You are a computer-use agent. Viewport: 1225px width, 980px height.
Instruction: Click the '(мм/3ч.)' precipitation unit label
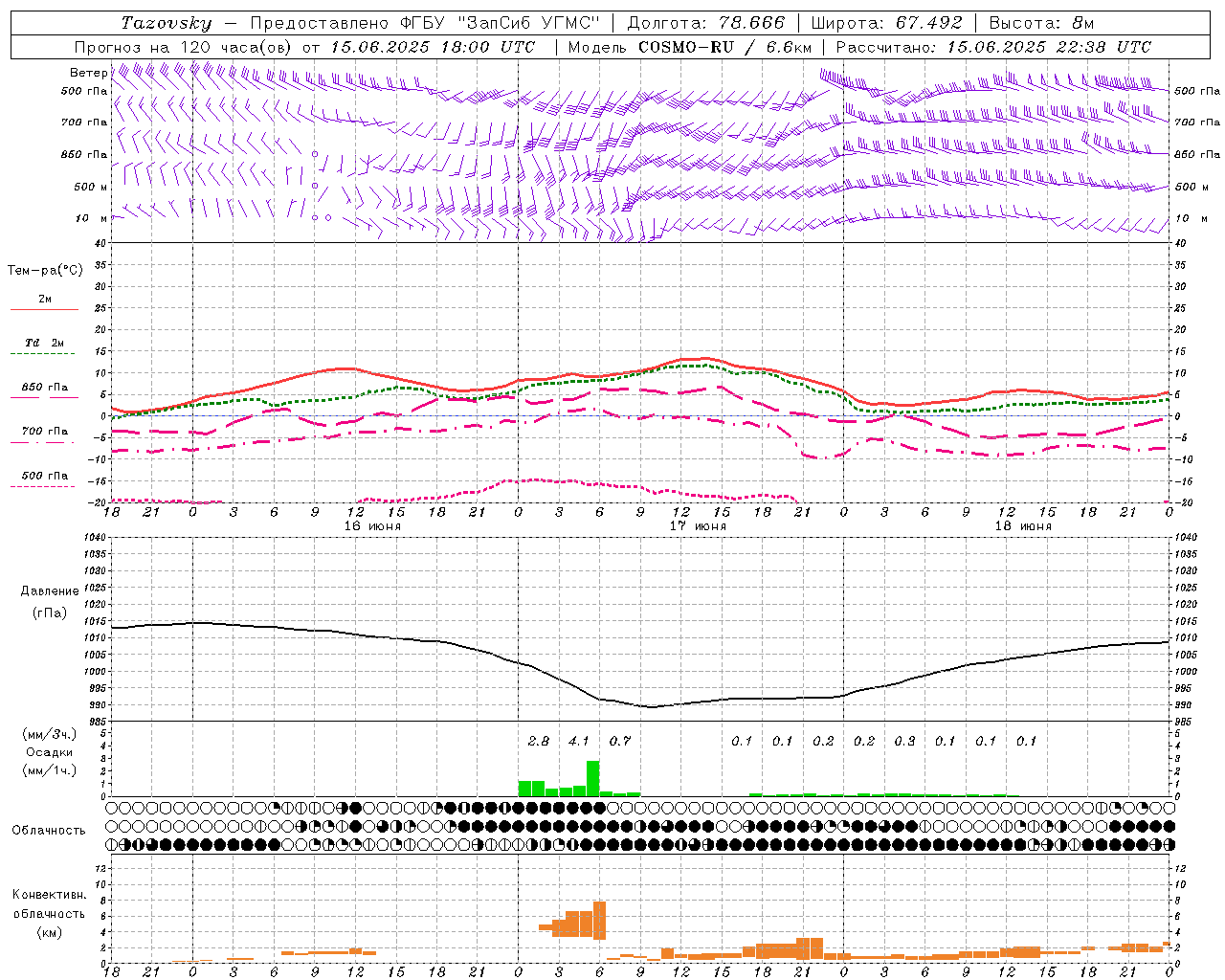pos(50,734)
